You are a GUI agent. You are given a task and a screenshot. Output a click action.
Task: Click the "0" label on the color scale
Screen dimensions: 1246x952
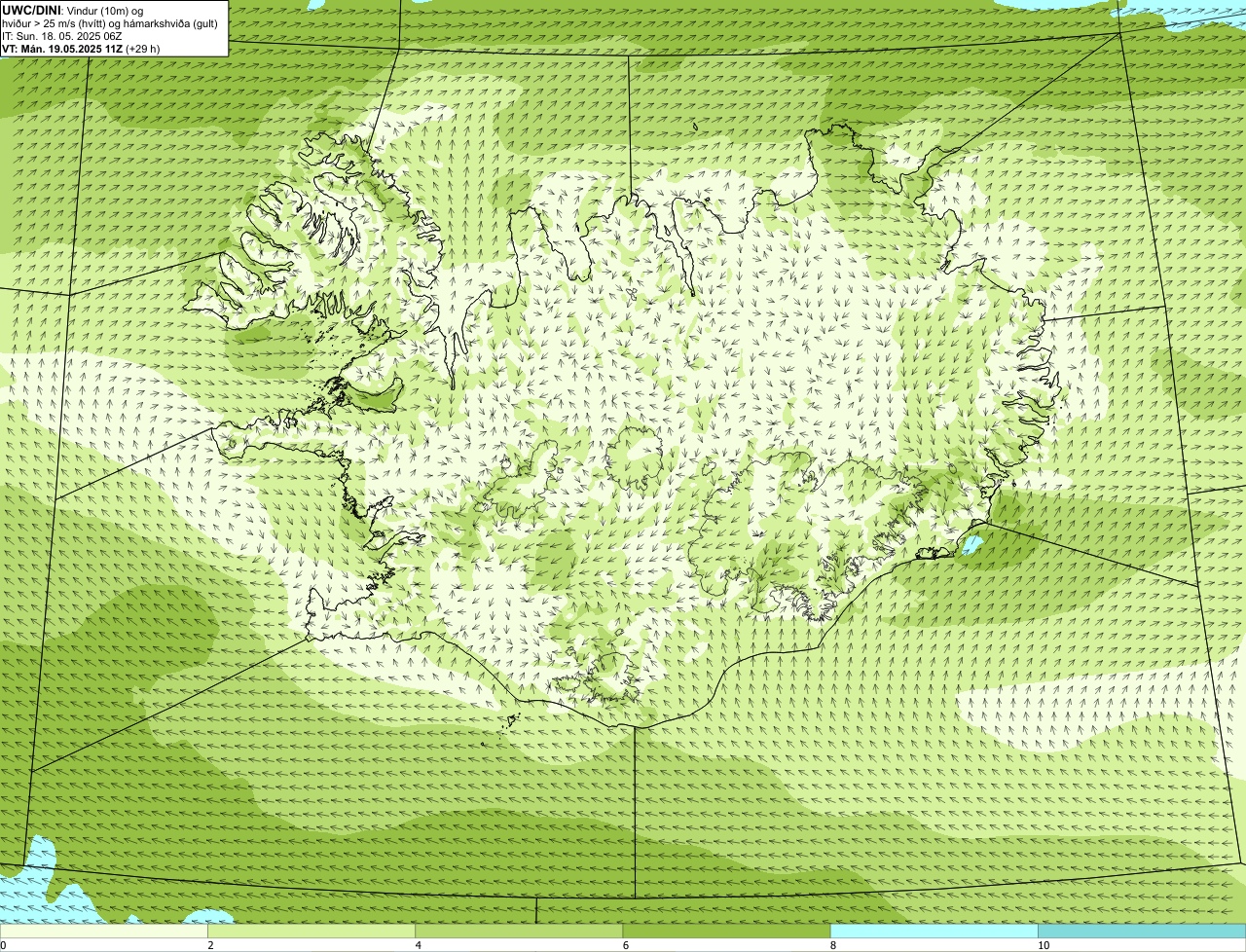click(3, 945)
